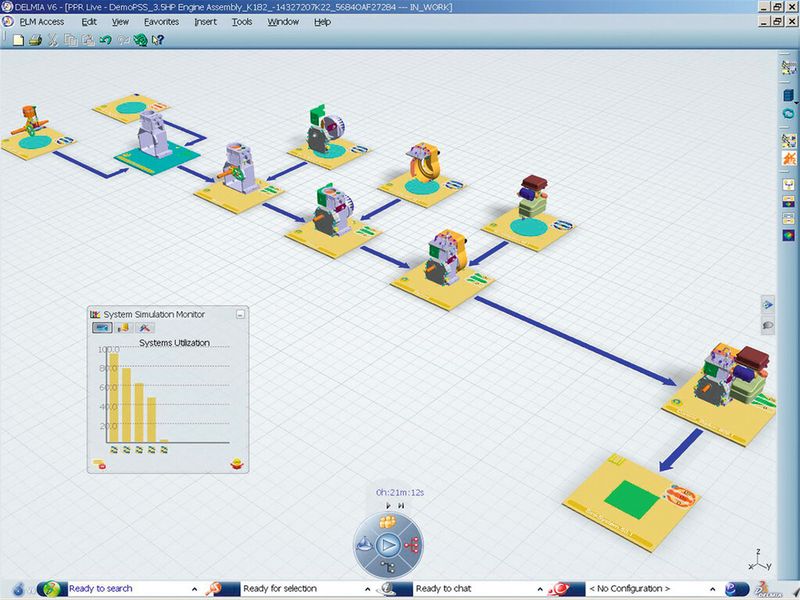Expand the Ready to chat arrow
800x600 pixels.
click(x=540, y=589)
